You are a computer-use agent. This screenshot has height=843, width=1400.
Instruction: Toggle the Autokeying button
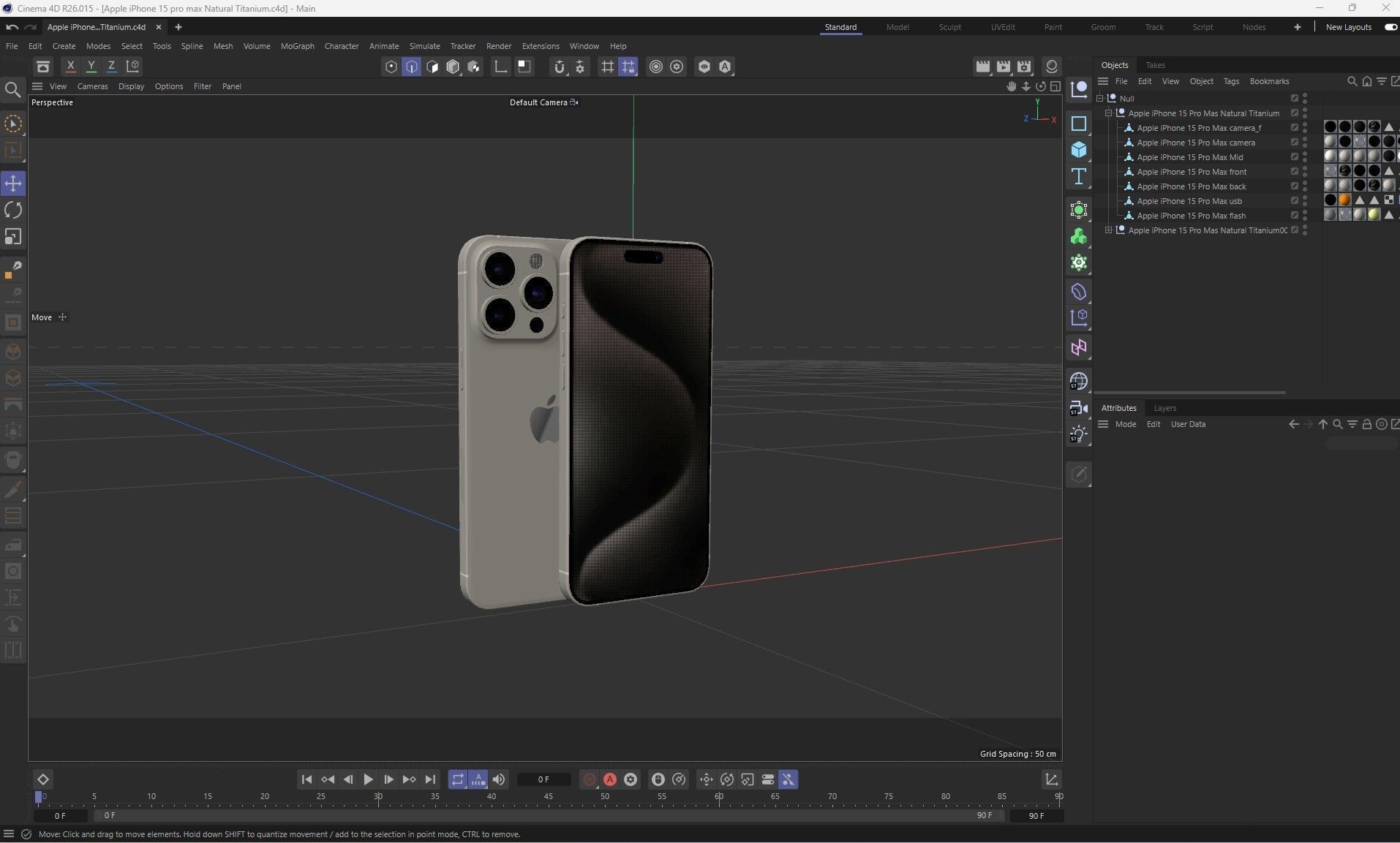click(610, 779)
